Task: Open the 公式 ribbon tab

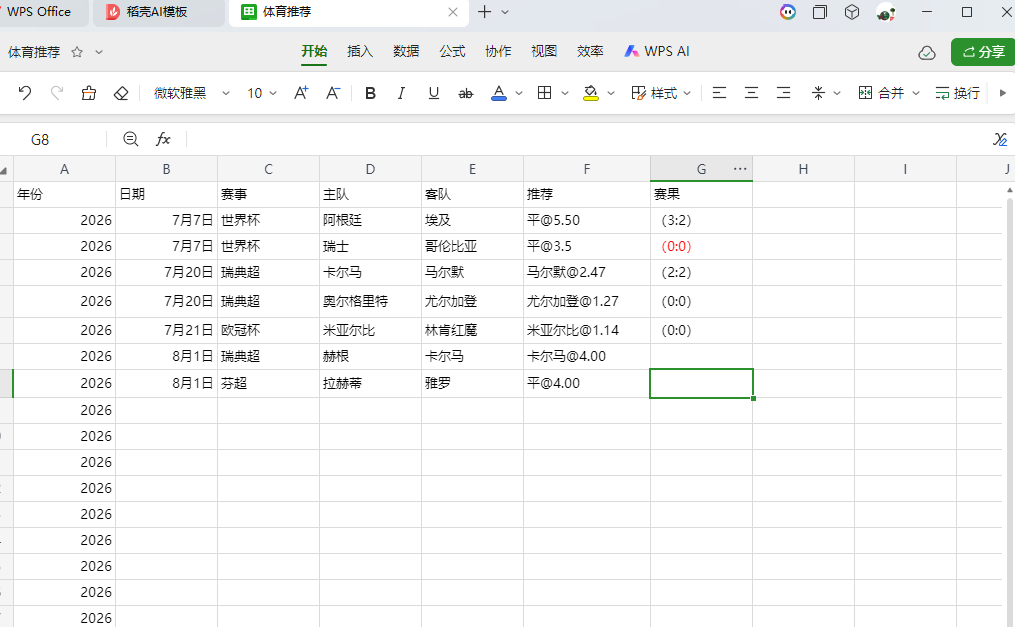Action: tap(452, 52)
